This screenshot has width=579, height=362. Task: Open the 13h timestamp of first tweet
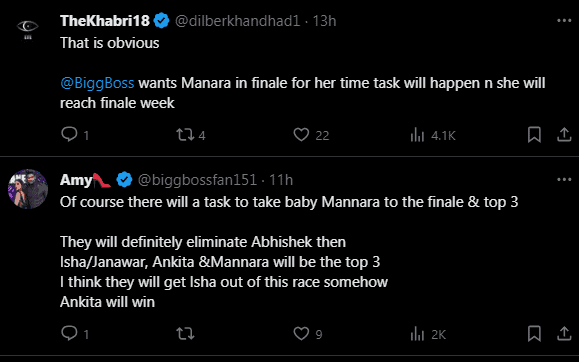[x=324, y=21]
